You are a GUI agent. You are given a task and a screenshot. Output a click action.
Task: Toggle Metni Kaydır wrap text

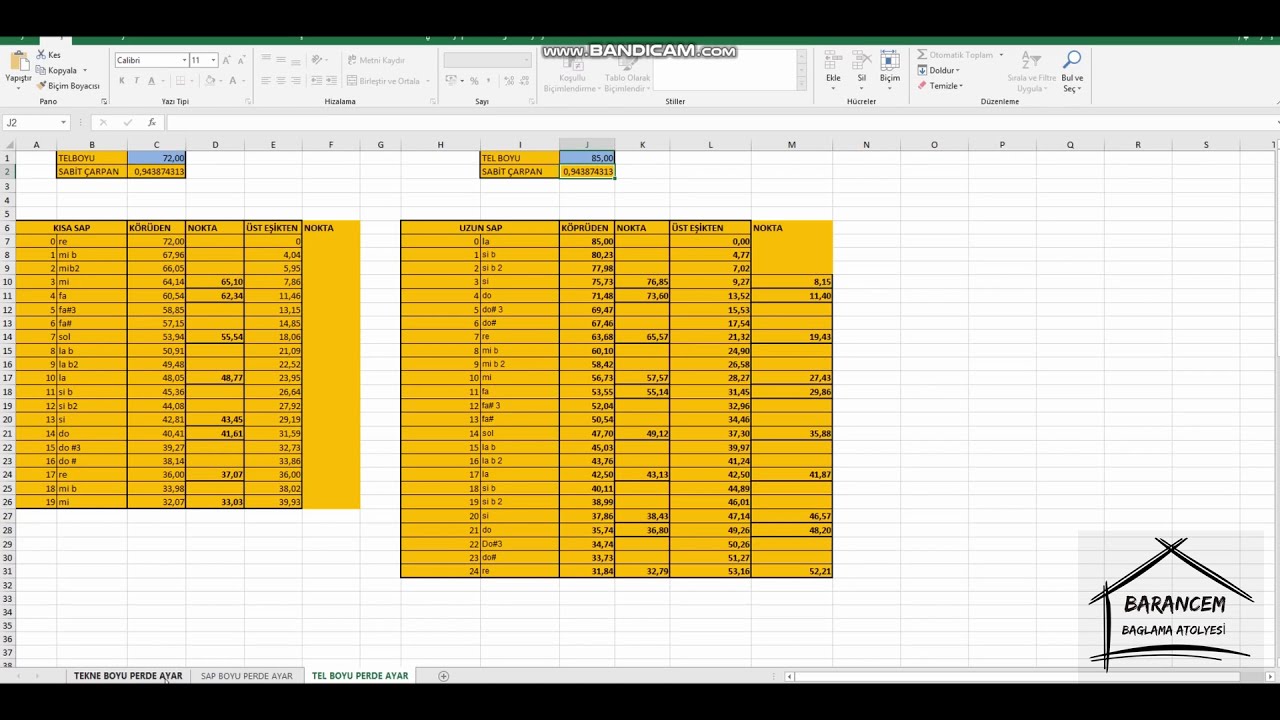pyautogui.click(x=376, y=60)
